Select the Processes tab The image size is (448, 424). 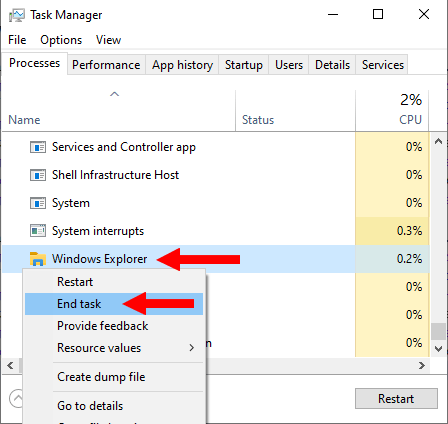[34, 63]
